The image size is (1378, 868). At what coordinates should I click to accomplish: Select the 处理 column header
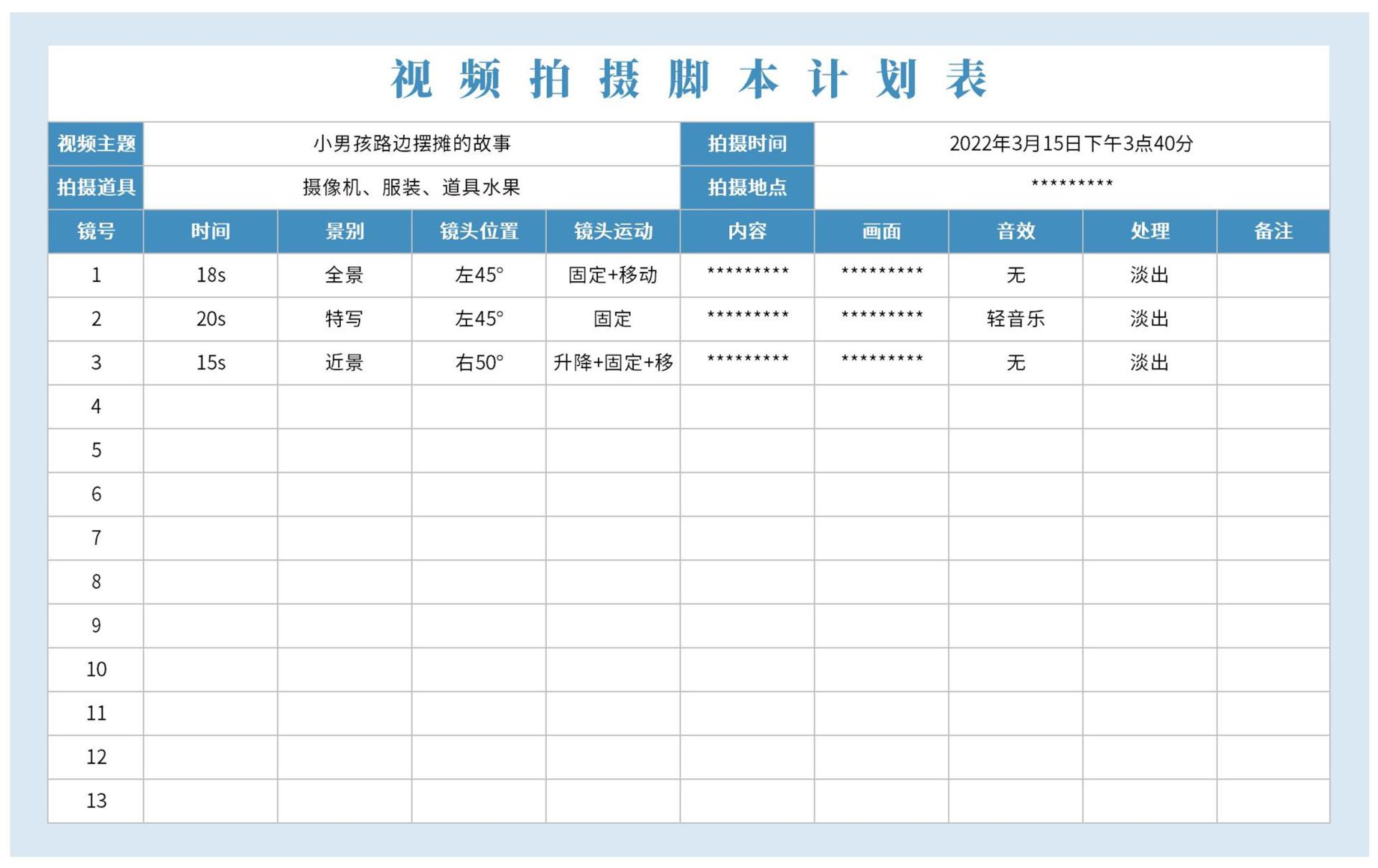pyautogui.click(x=1150, y=232)
